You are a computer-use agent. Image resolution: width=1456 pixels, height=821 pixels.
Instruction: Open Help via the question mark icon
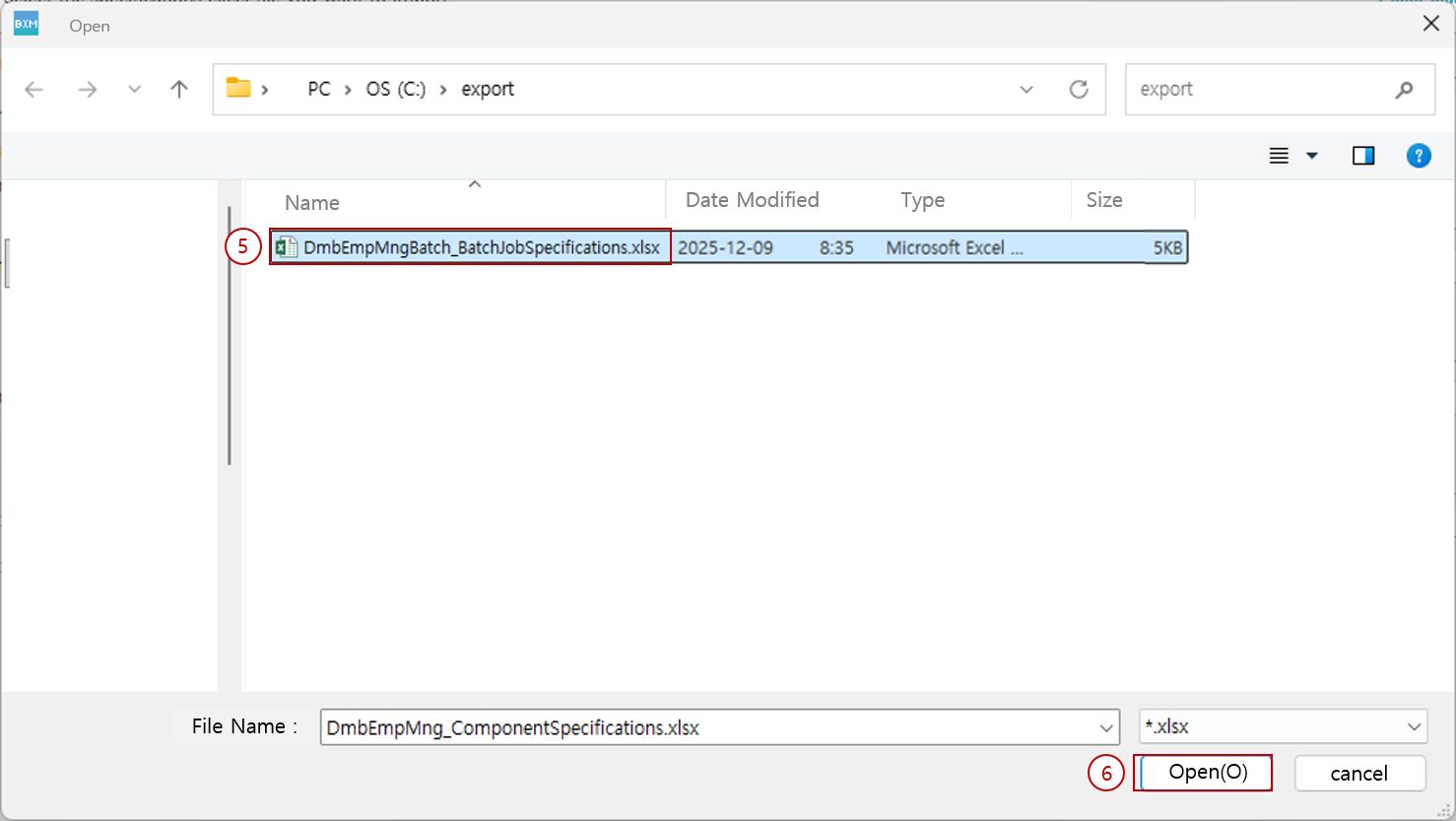[1419, 155]
